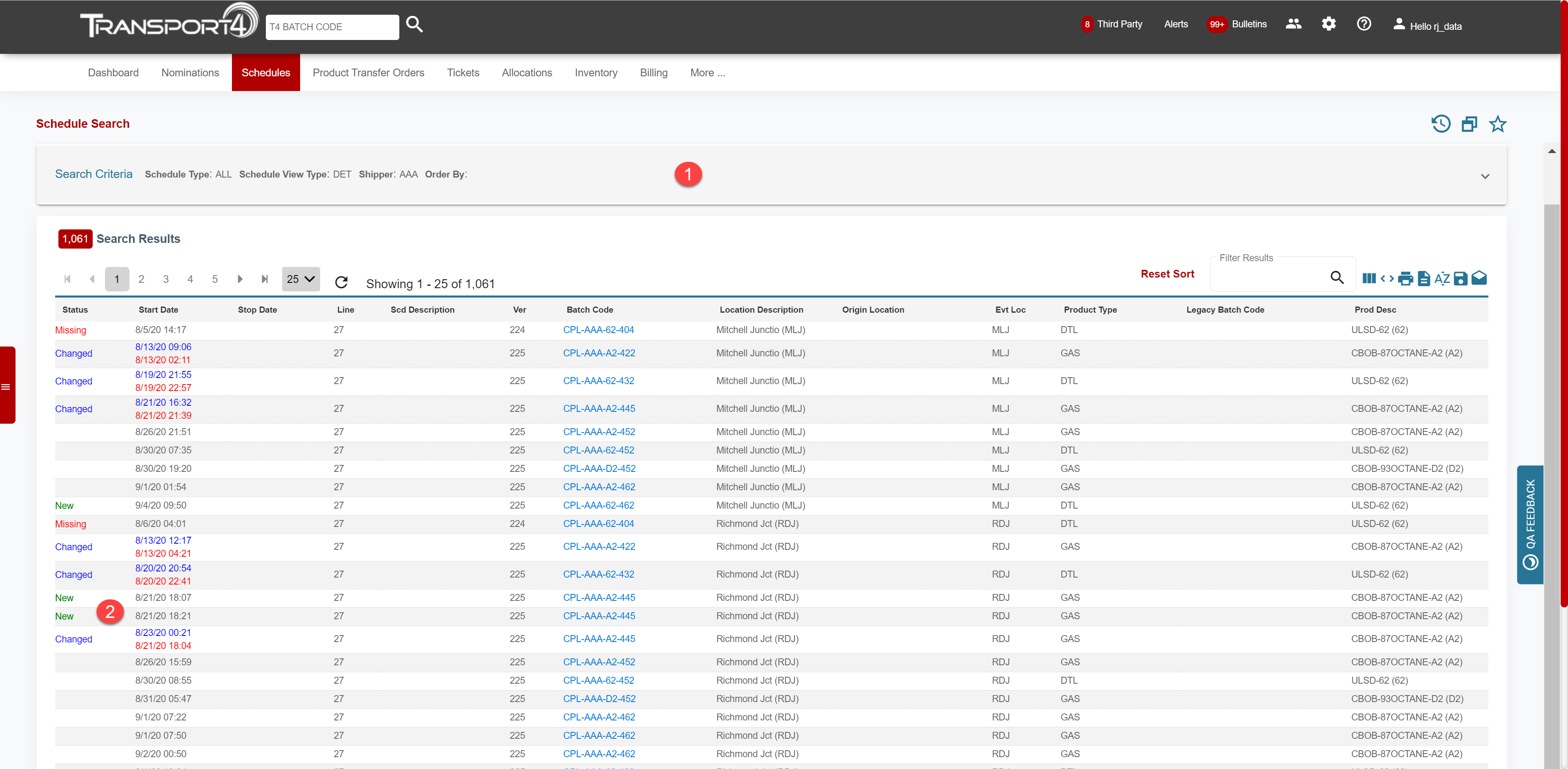The width and height of the screenshot is (1568, 769).
Task: Click the email envelope icon
Action: pyautogui.click(x=1479, y=279)
